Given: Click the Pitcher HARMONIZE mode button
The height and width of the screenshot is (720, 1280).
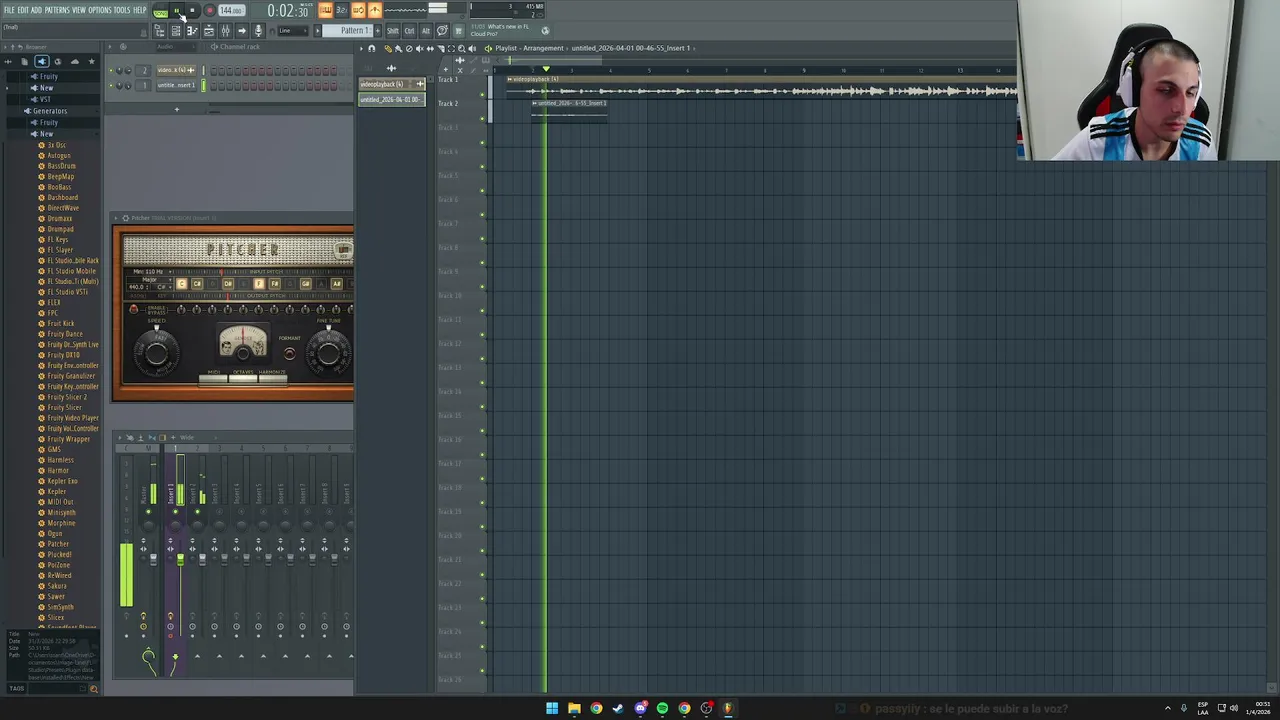Looking at the screenshot, I should coord(273,378).
